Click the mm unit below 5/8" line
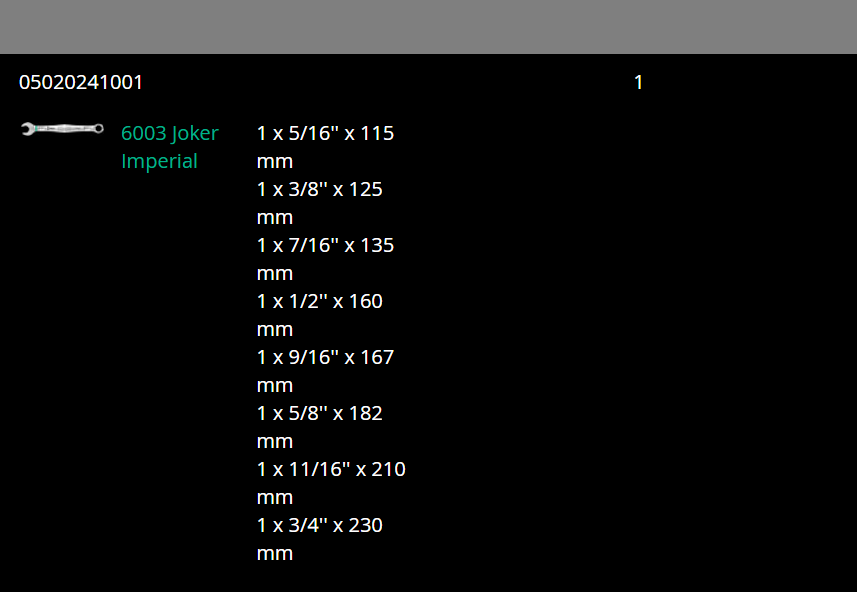The height and width of the screenshot is (592, 857). click(274, 441)
